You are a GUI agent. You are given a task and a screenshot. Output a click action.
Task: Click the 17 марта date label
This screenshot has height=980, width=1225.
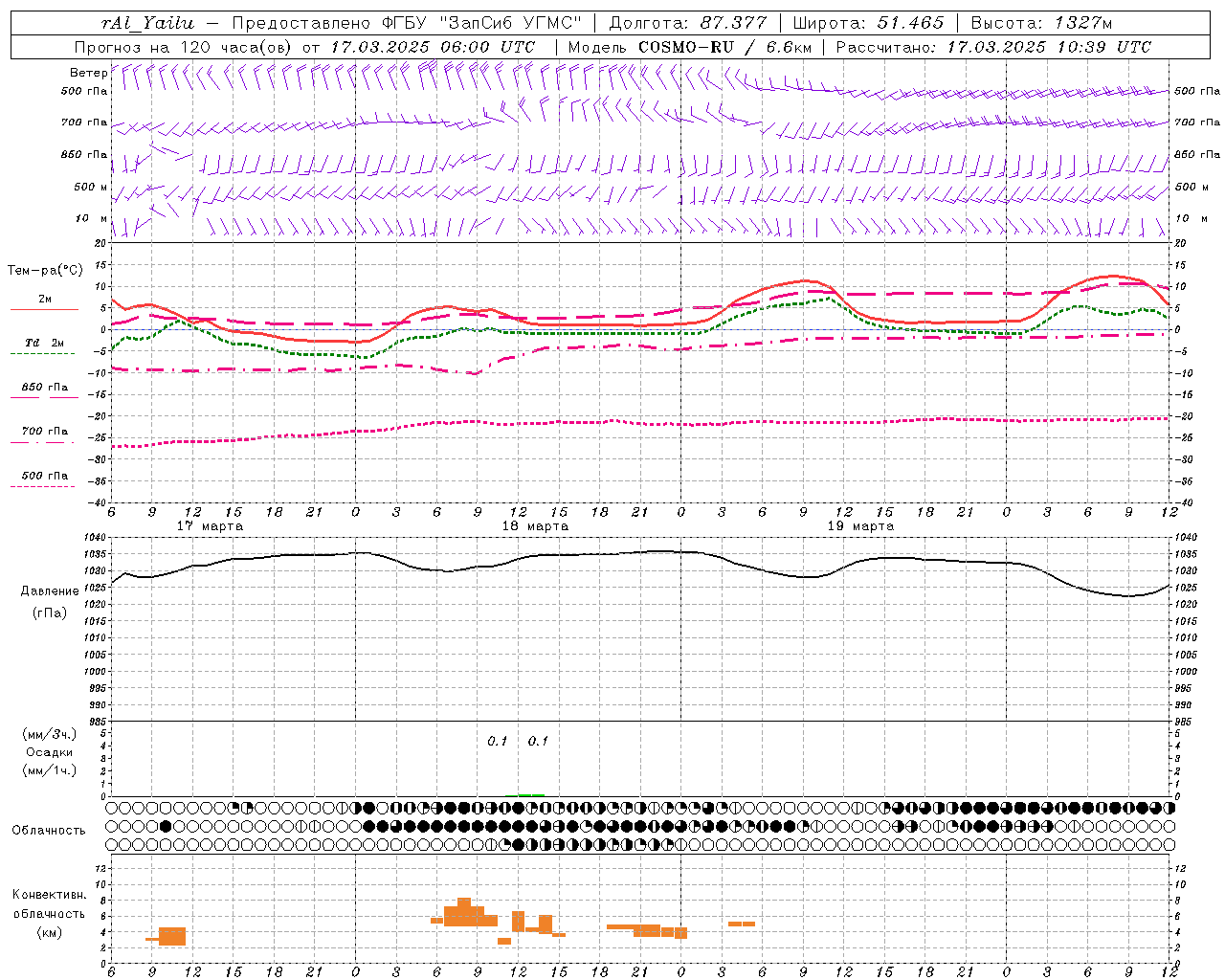click(211, 526)
